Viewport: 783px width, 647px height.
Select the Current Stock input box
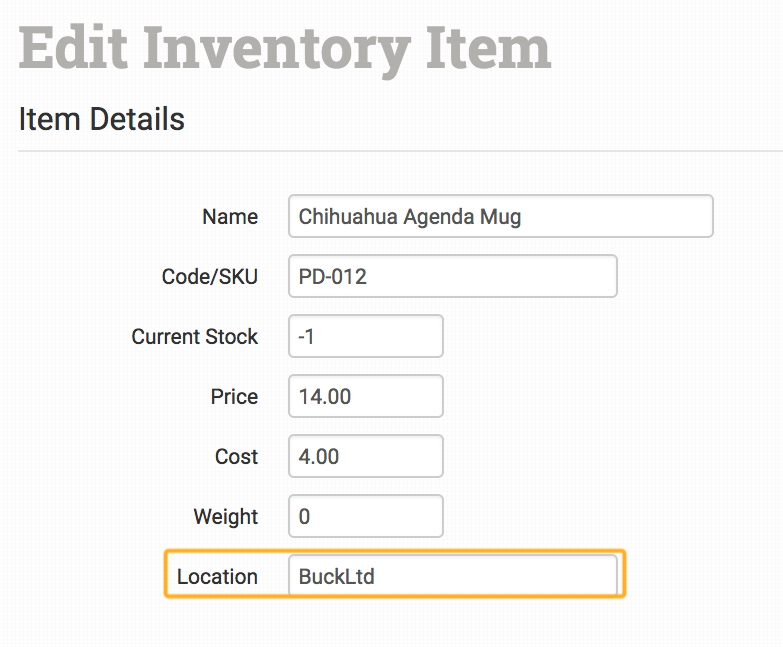[x=365, y=336]
